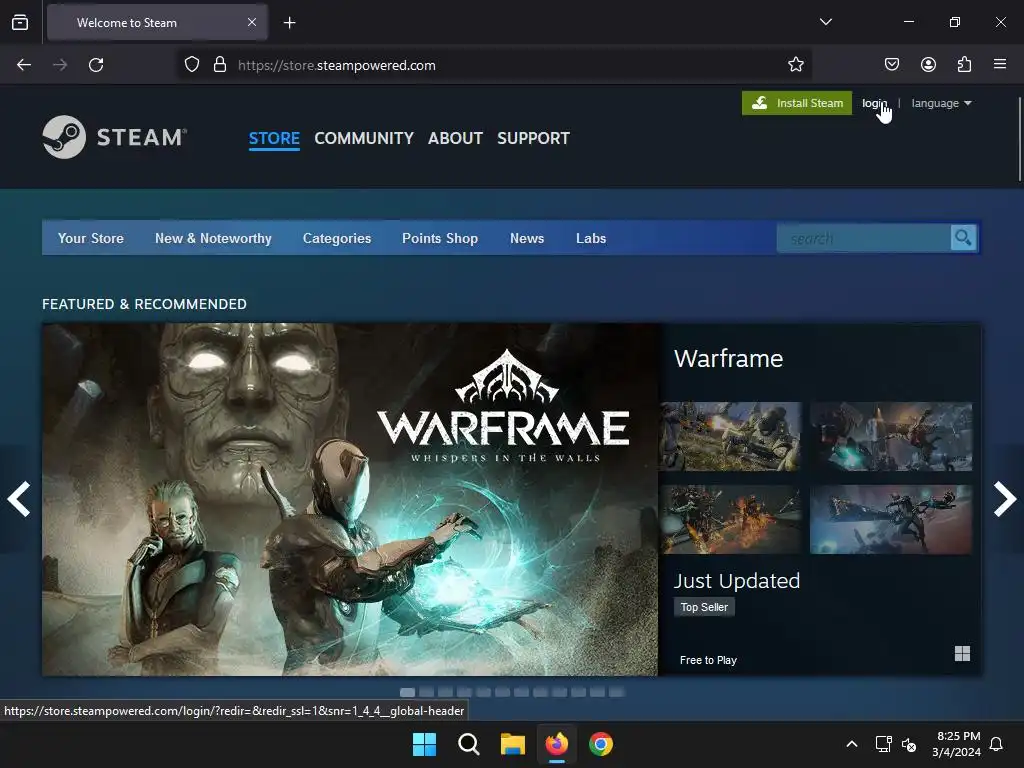View the bottom-right Warframe screenshot thumbnail
Image resolution: width=1024 pixels, height=768 pixels.
891,519
